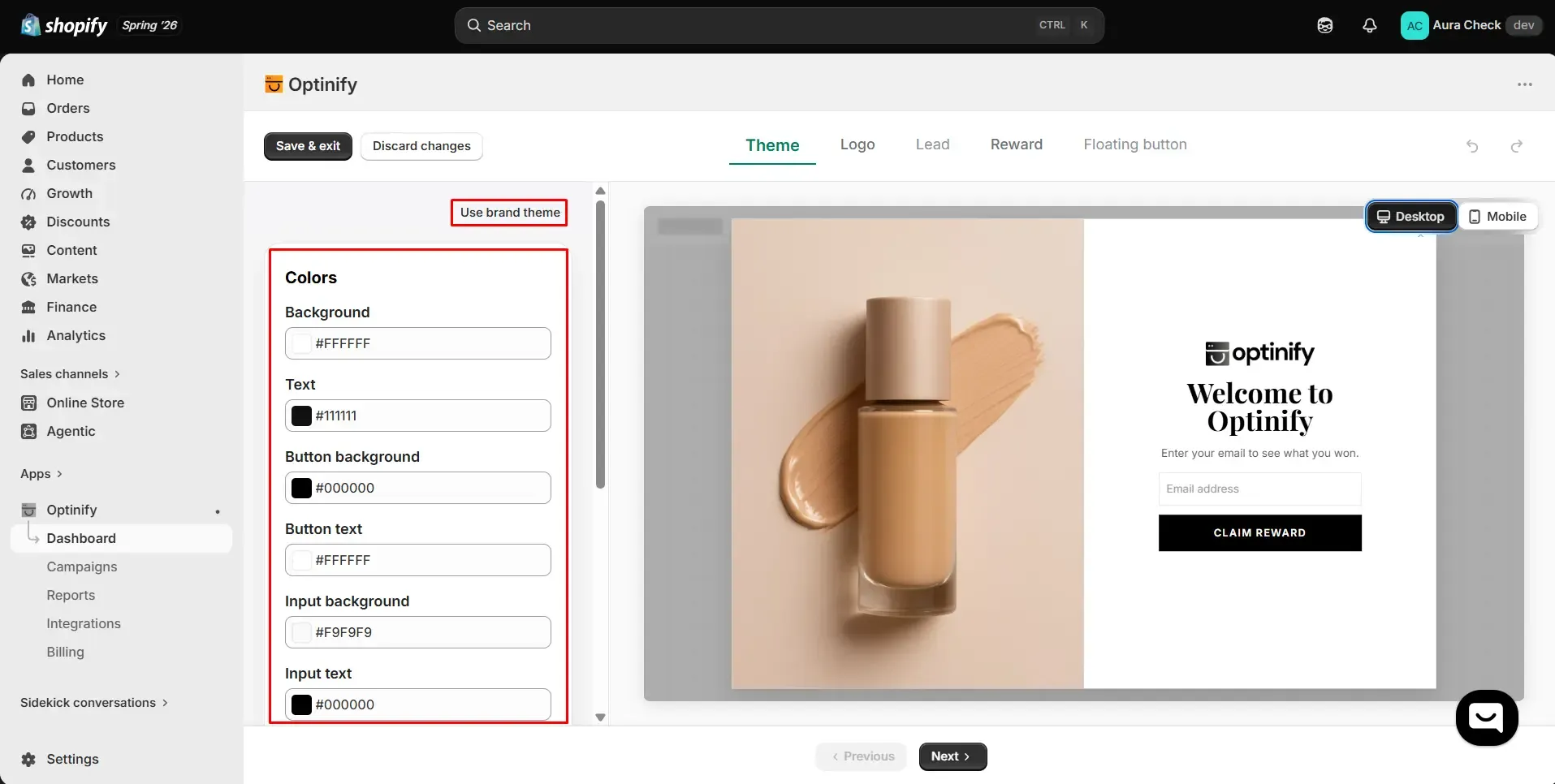The width and height of the screenshot is (1555, 784).
Task: Open the chat support bubble
Action: [1487, 717]
